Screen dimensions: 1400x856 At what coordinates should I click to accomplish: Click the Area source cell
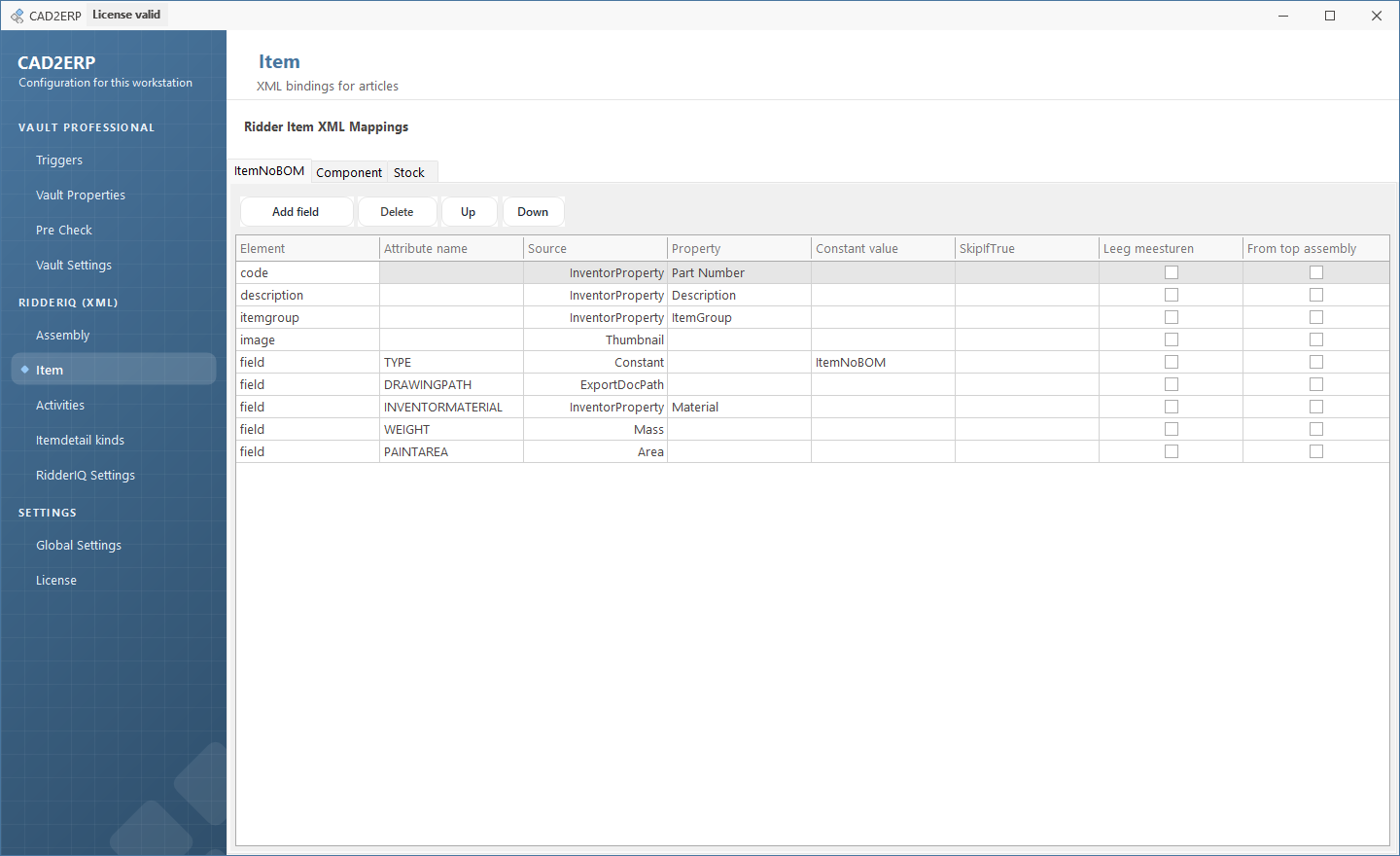(596, 451)
